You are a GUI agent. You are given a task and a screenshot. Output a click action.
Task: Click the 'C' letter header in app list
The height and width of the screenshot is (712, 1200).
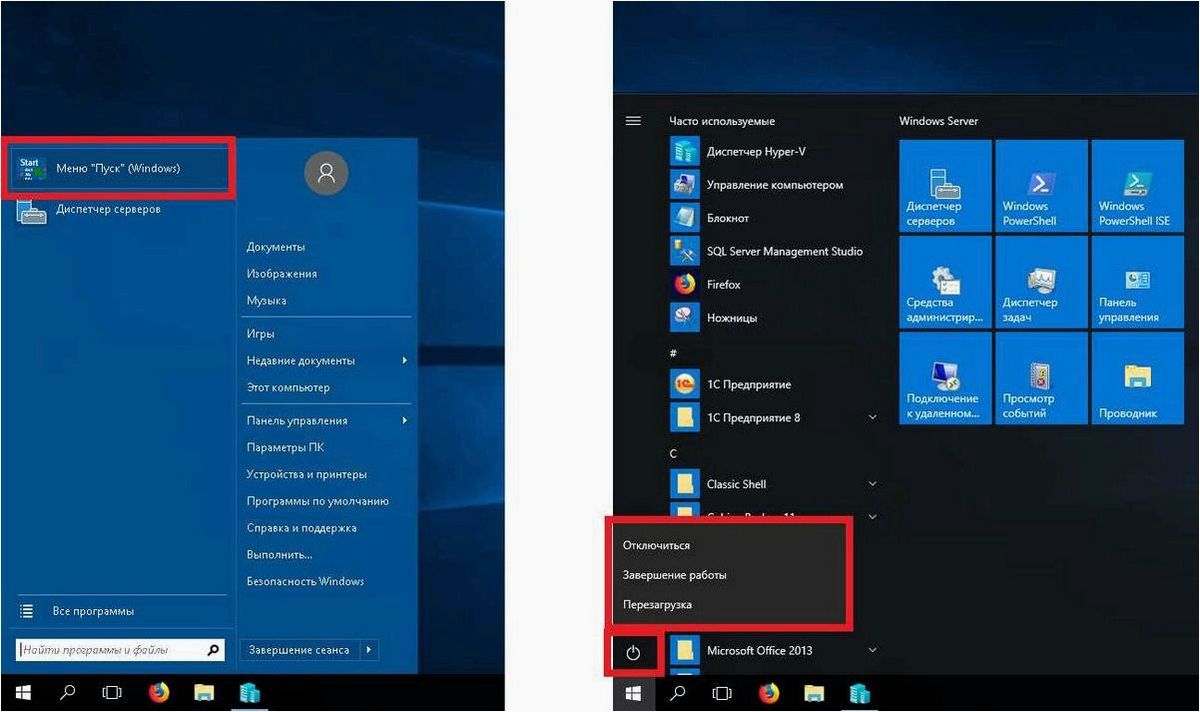tap(673, 452)
